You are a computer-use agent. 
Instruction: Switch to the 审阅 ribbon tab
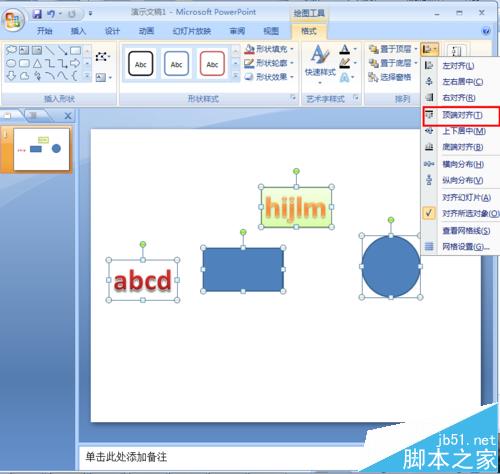pyautogui.click(x=237, y=31)
